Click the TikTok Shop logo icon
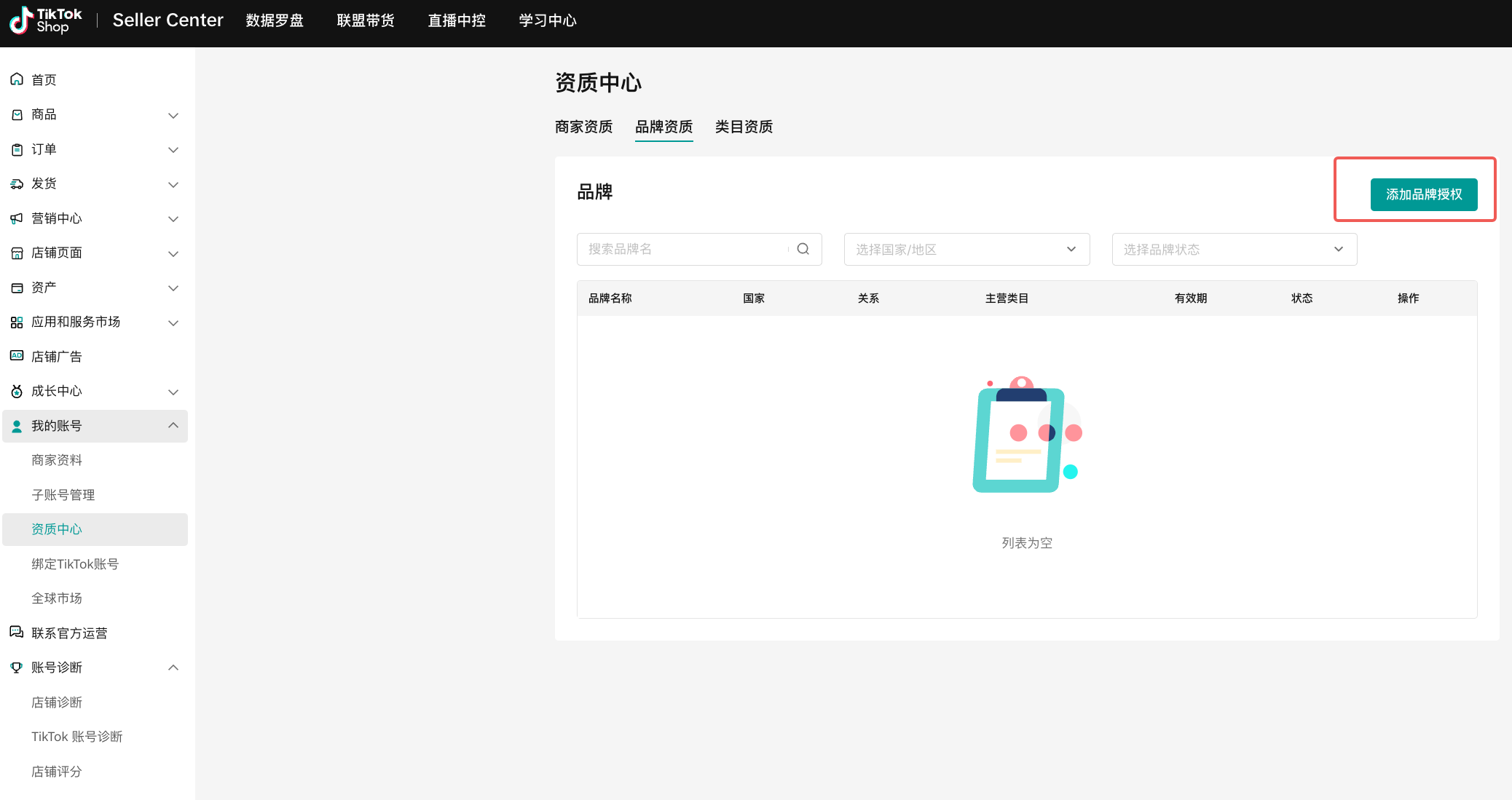Screen dimensions: 1512x800 [20, 20]
